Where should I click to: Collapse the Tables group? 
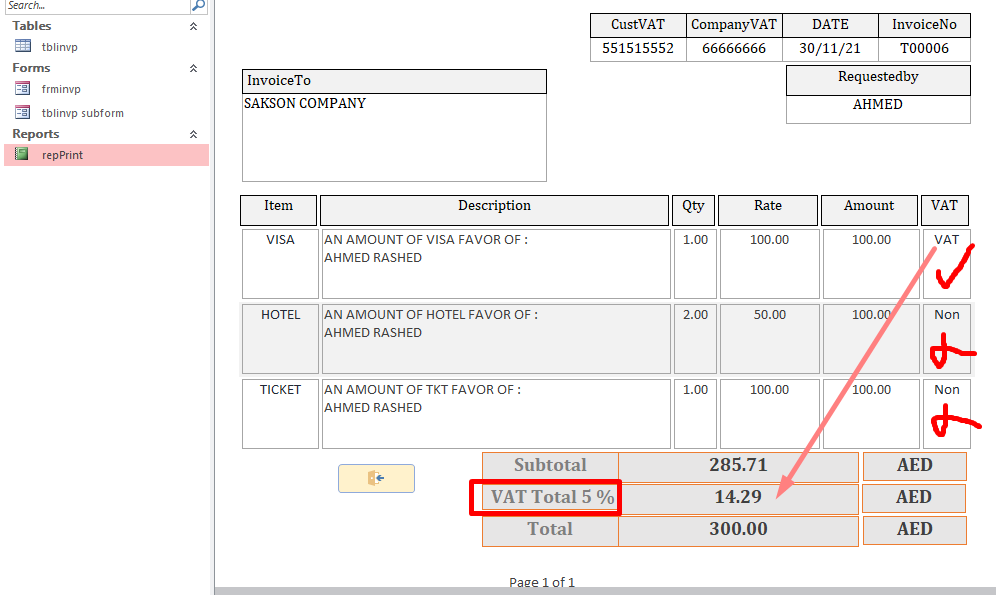(194, 26)
